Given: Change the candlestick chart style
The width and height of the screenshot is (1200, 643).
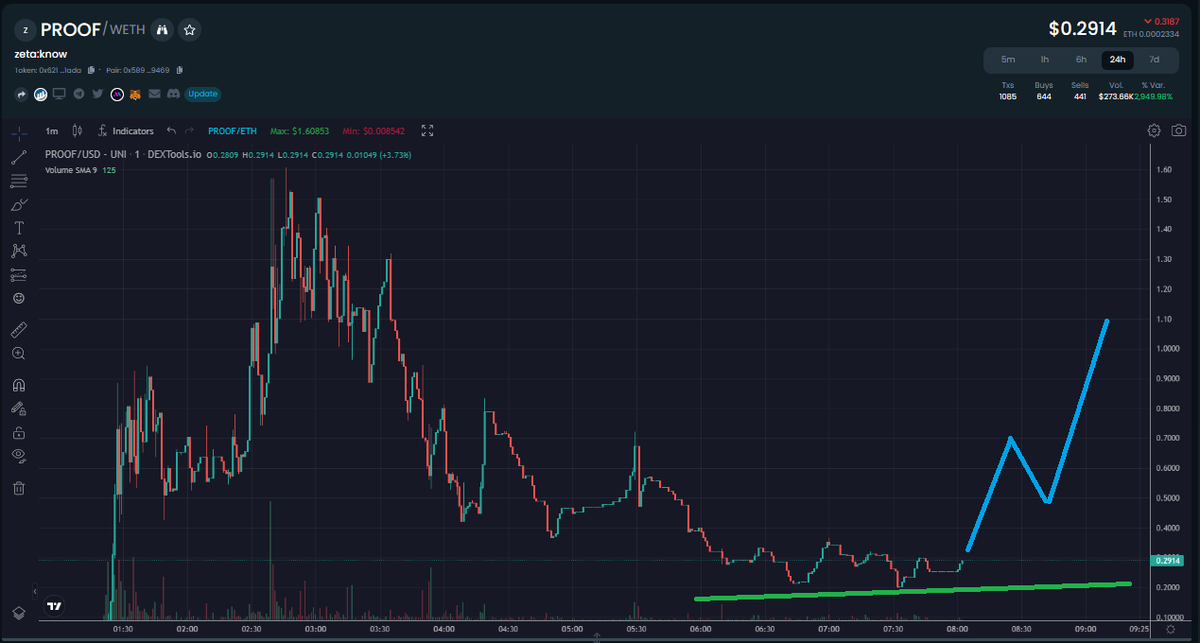Looking at the screenshot, I should [x=77, y=131].
